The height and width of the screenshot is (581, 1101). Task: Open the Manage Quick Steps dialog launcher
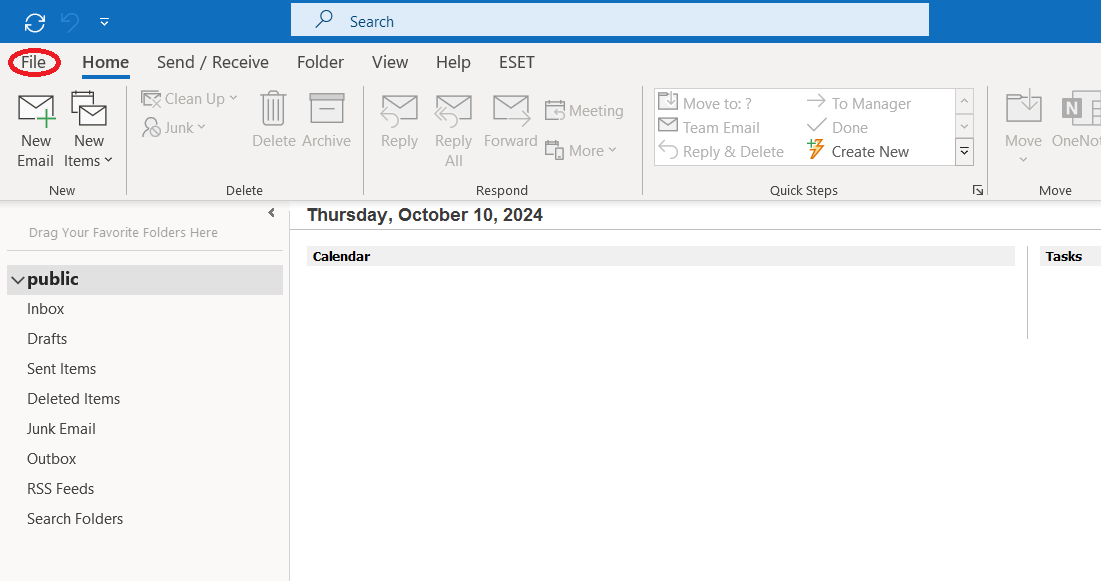click(x=977, y=190)
